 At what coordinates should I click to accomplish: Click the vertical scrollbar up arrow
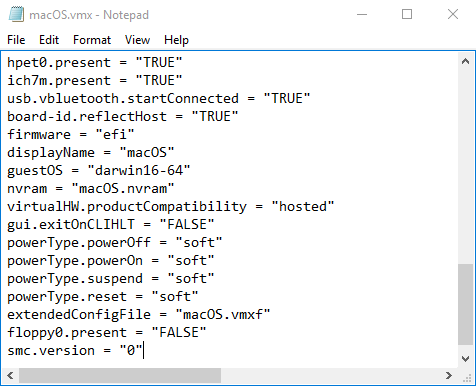point(466,61)
